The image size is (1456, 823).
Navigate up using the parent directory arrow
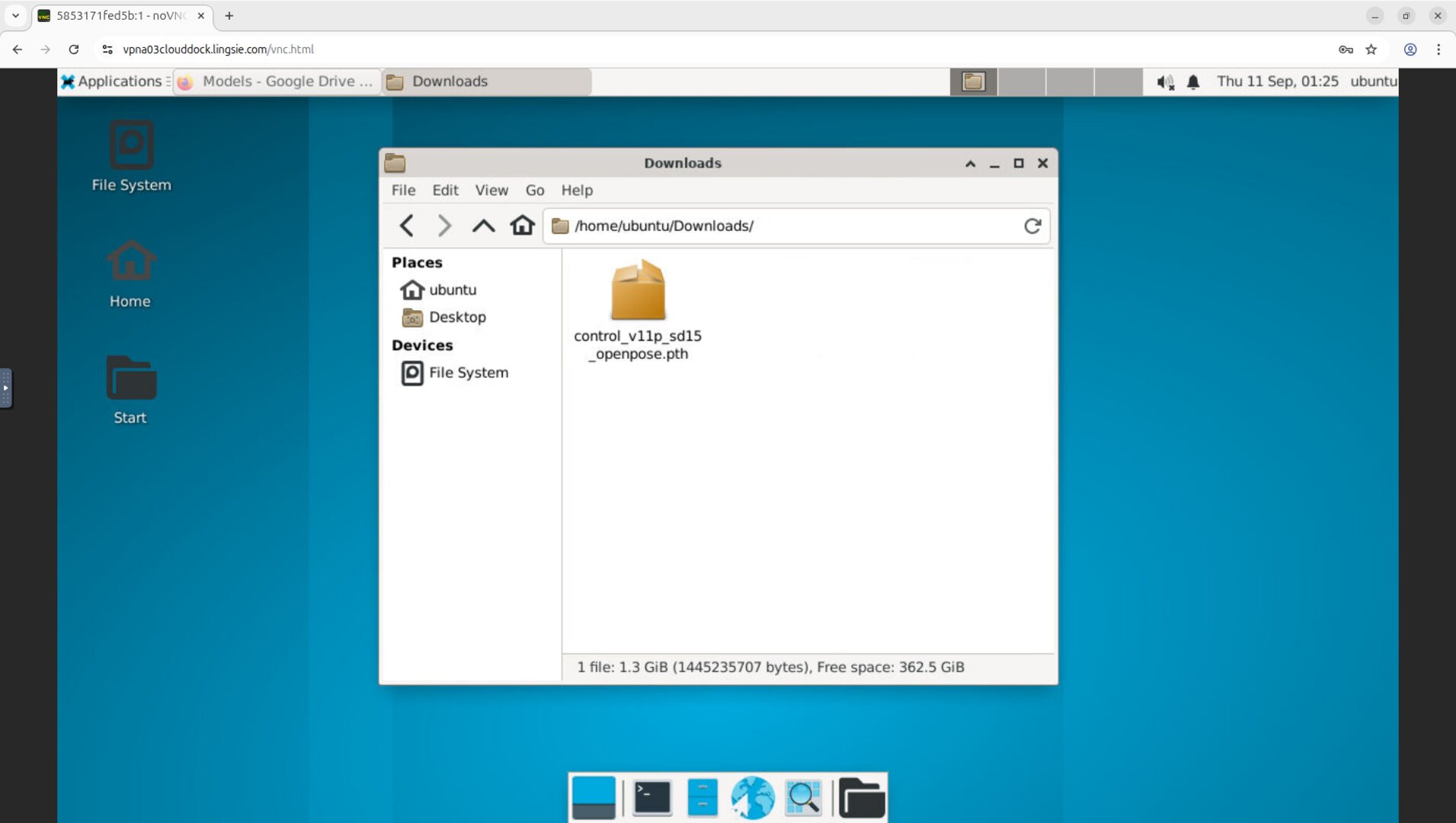[483, 226]
